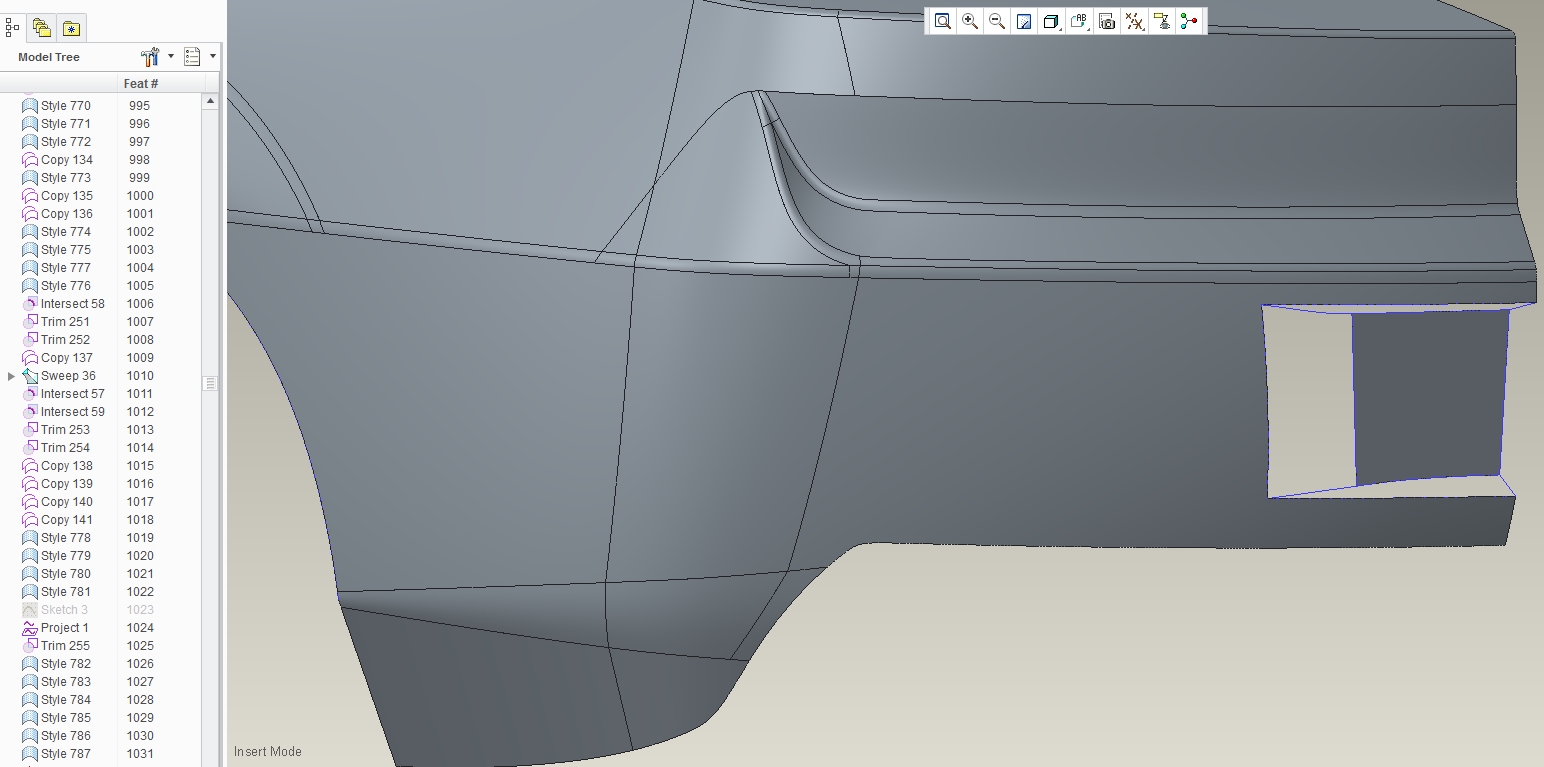
Task: Expand the Show options dropdown arrow
Action: click(213, 57)
